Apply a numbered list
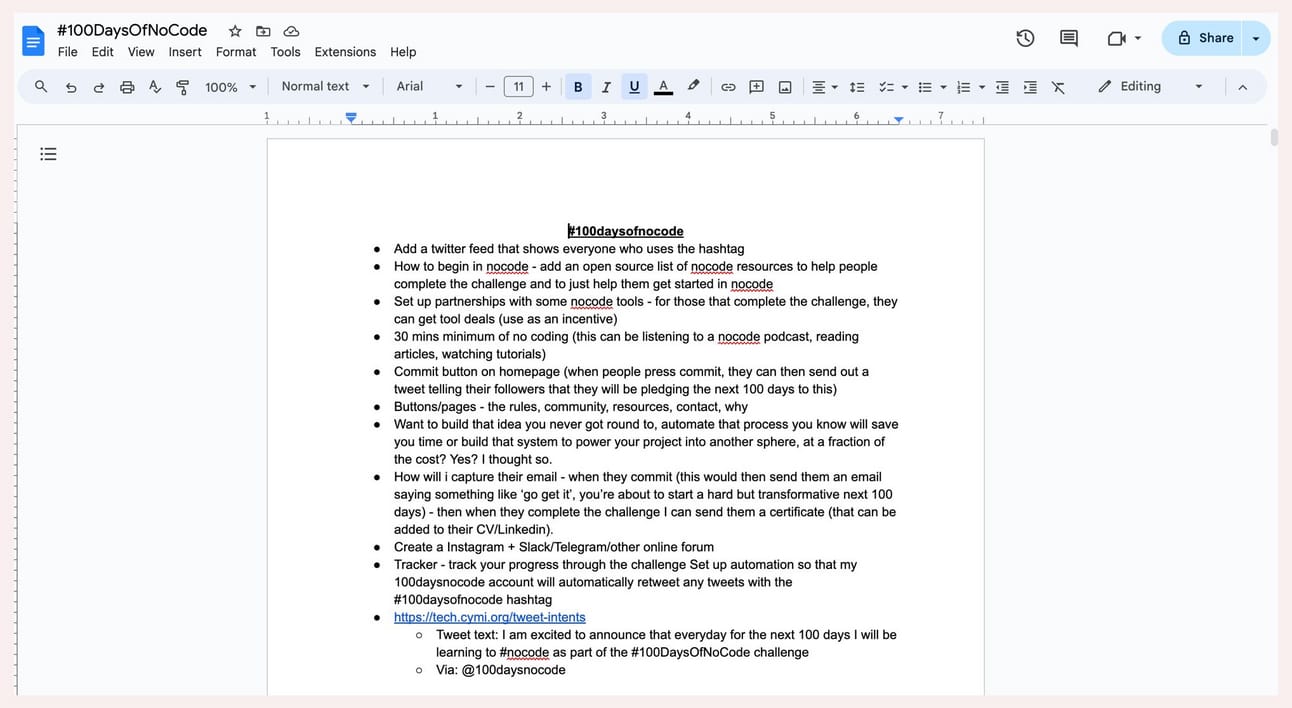The height and width of the screenshot is (708, 1292). click(964, 87)
